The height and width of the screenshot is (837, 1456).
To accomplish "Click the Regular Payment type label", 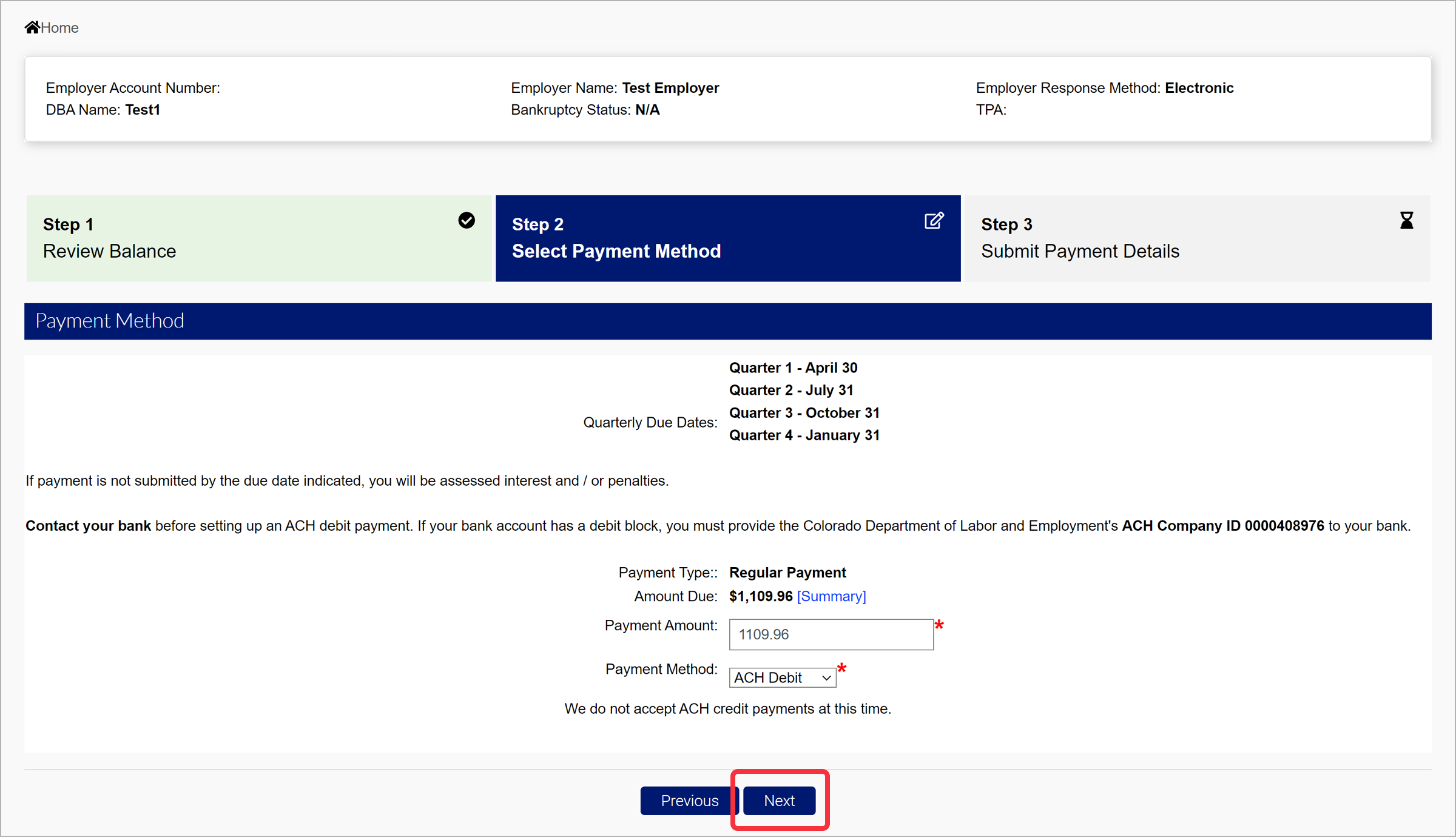I will tap(787, 573).
